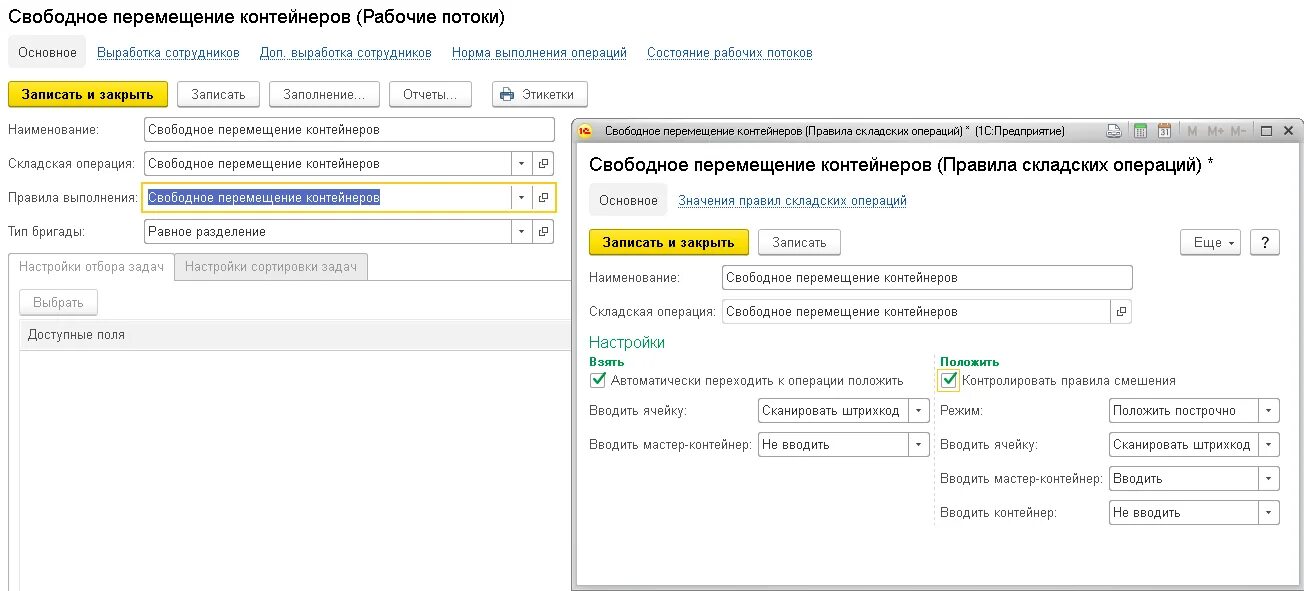Click into Наименование field in rules dialog
1304x591 pixels.
(927, 278)
